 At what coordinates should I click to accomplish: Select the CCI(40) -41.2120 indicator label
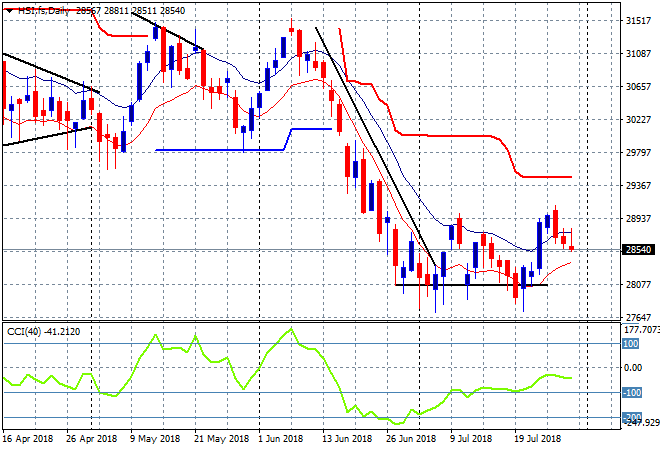point(43,332)
